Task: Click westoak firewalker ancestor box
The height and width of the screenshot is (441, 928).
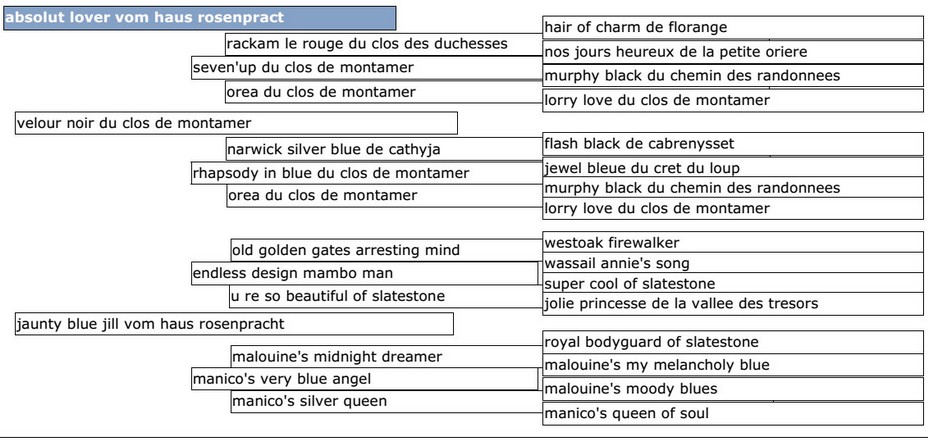Action: point(733,242)
